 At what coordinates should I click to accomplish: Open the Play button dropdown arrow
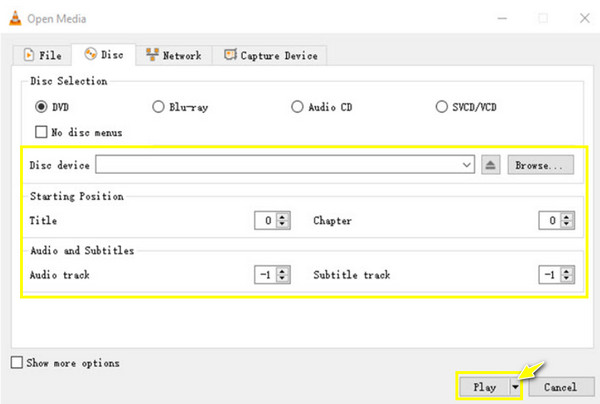[x=515, y=387]
